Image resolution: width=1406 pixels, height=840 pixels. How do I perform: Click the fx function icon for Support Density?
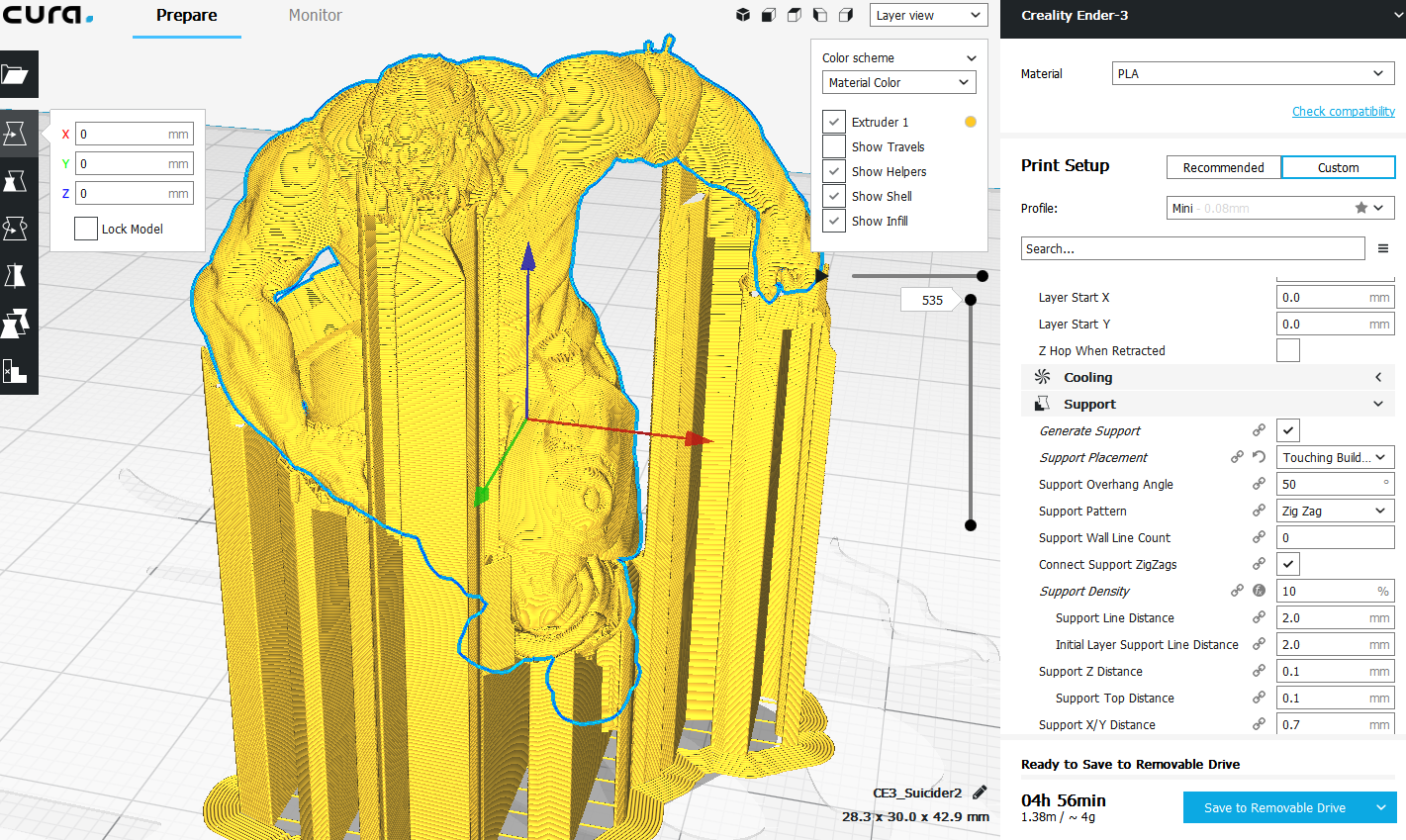click(1259, 591)
